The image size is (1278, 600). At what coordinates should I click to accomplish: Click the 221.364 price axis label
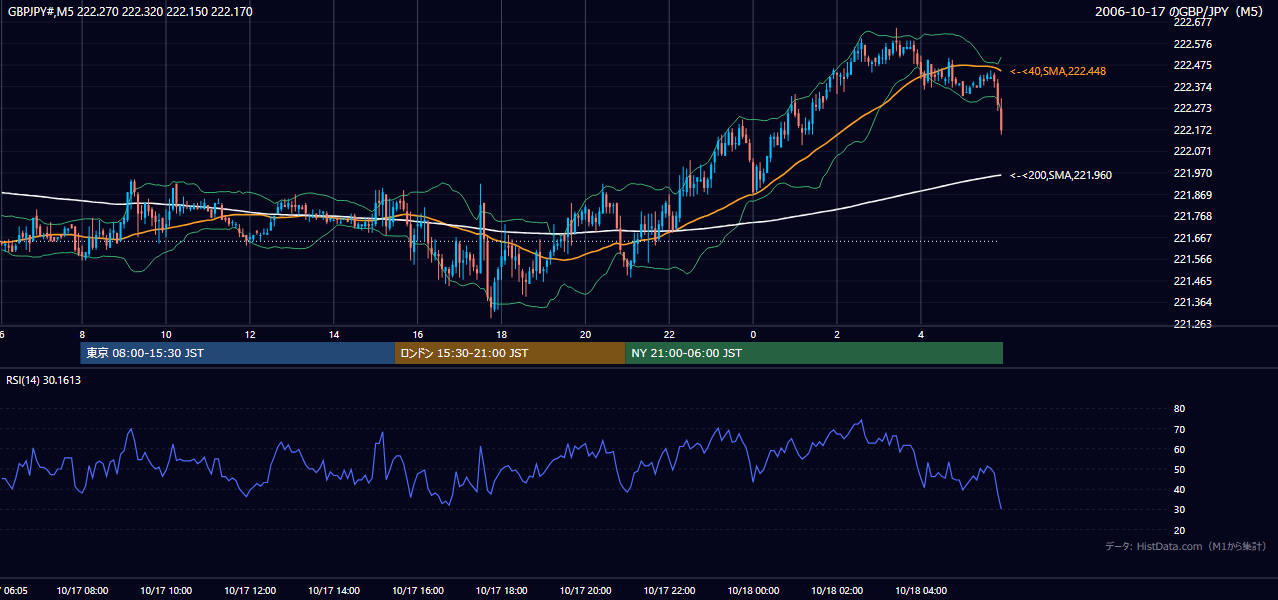tap(1192, 302)
